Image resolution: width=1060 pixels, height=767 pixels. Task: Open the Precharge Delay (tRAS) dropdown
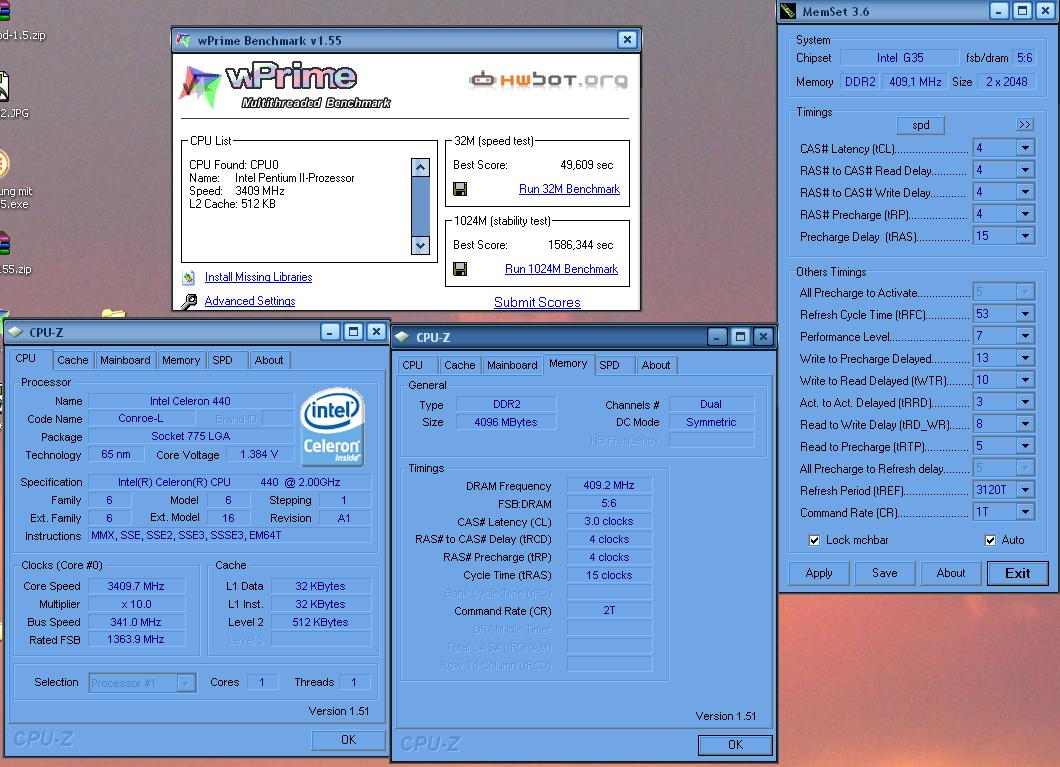click(1026, 236)
